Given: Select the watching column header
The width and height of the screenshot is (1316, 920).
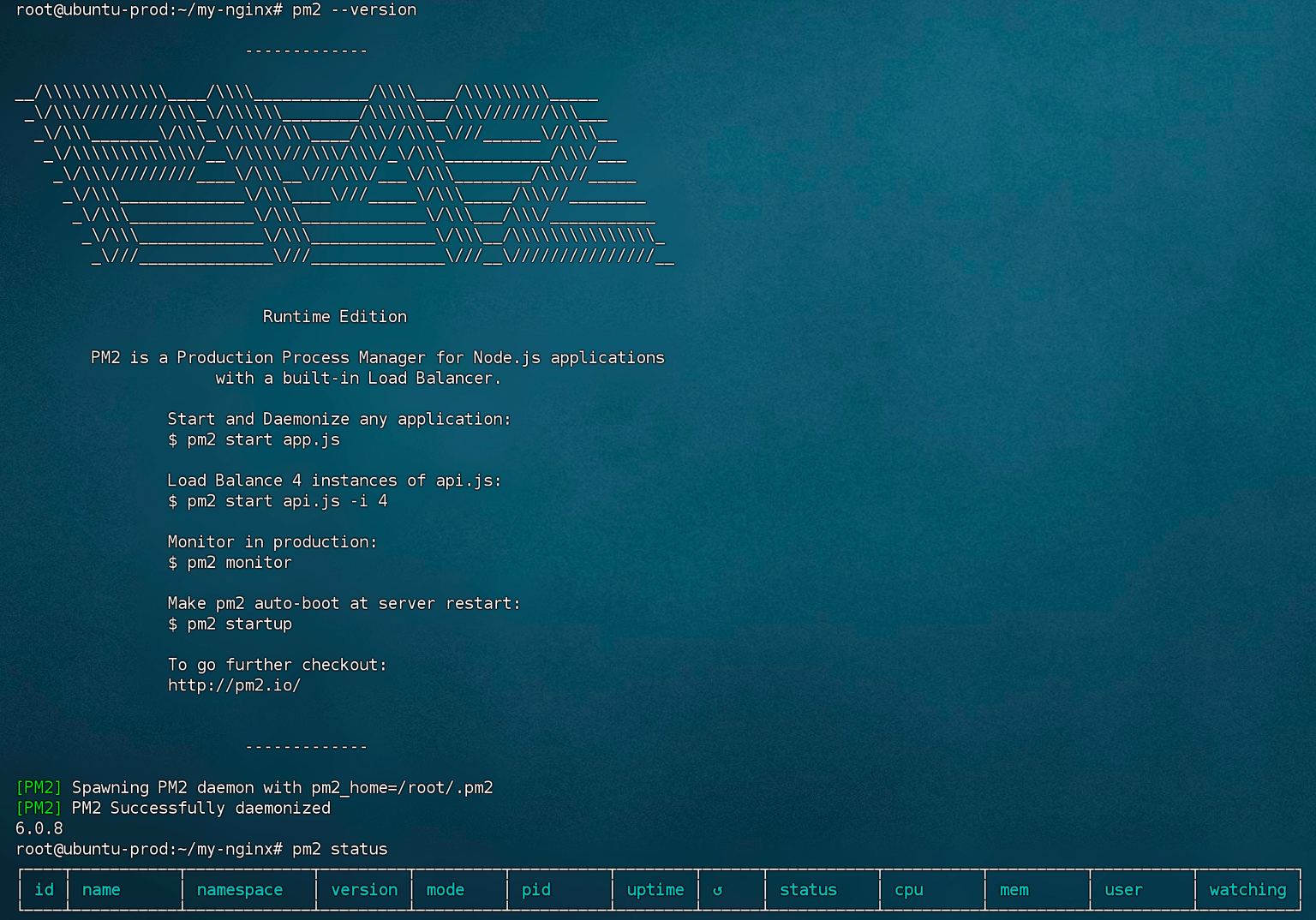Looking at the screenshot, I should (1247, 890).
